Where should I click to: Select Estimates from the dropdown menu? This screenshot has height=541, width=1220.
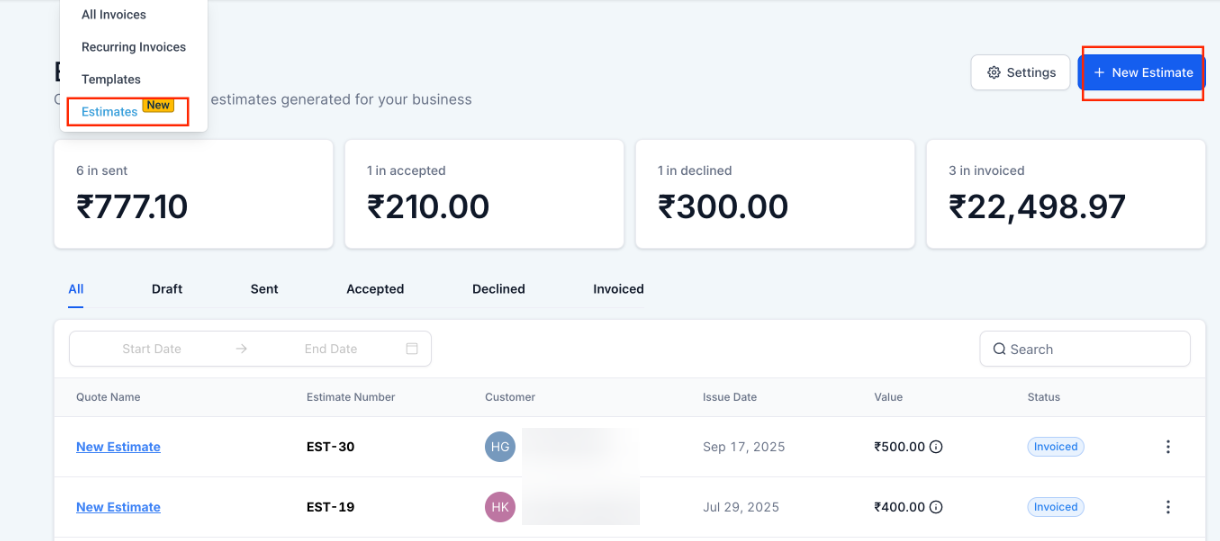(x=110, y=111)
